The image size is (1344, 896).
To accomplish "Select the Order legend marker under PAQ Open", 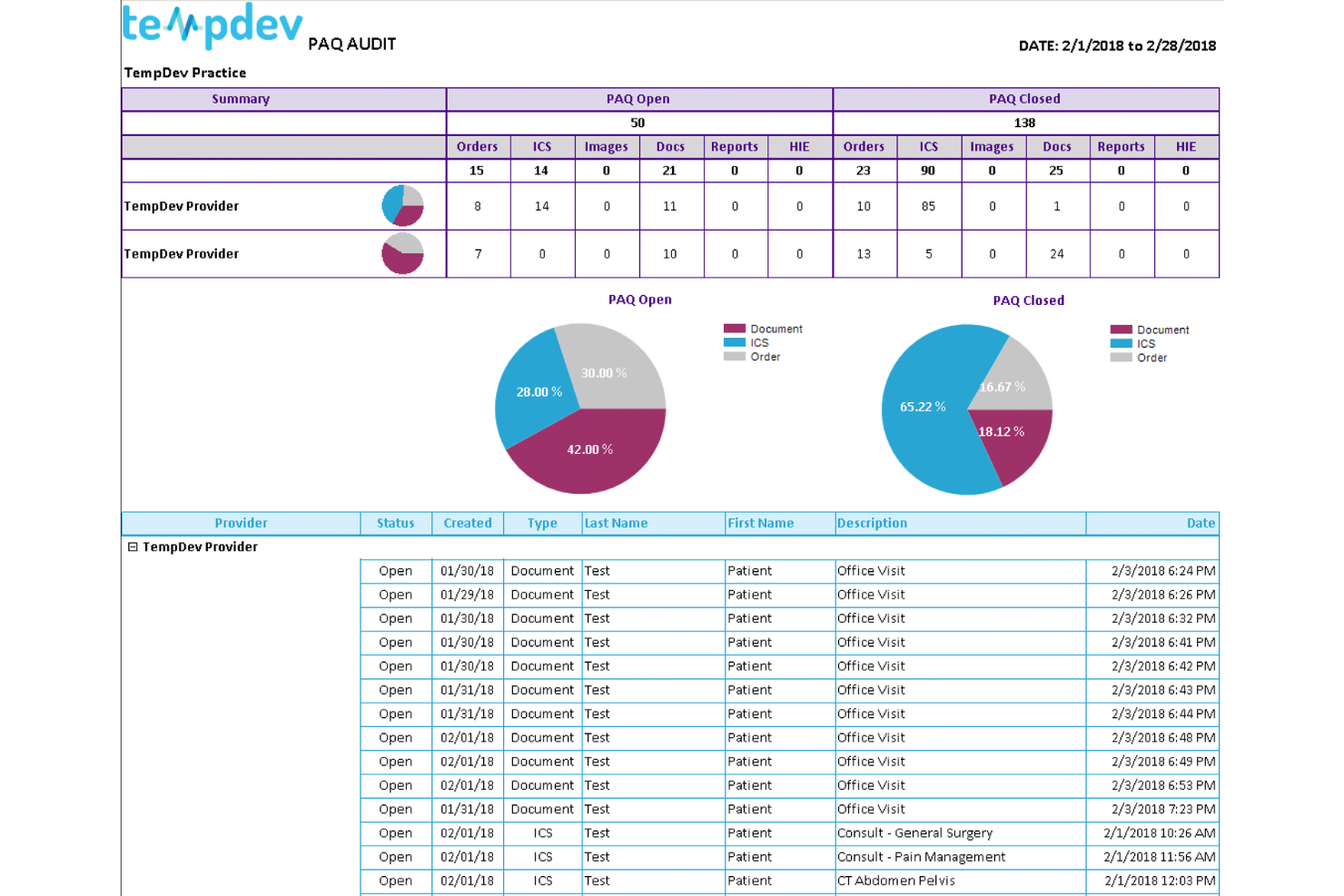I will (x=733, y=356).
